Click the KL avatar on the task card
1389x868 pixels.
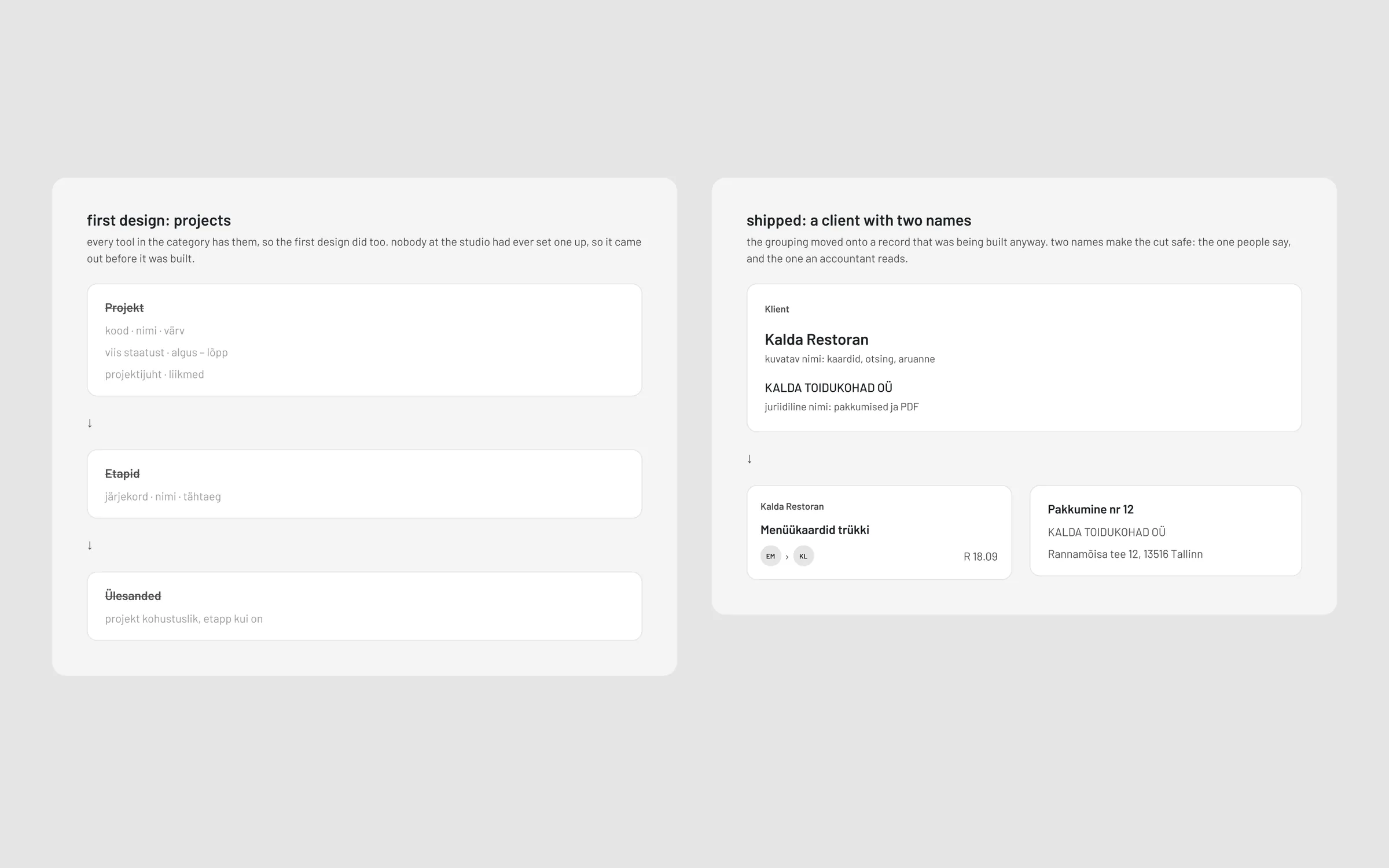[x=803, y=556]
